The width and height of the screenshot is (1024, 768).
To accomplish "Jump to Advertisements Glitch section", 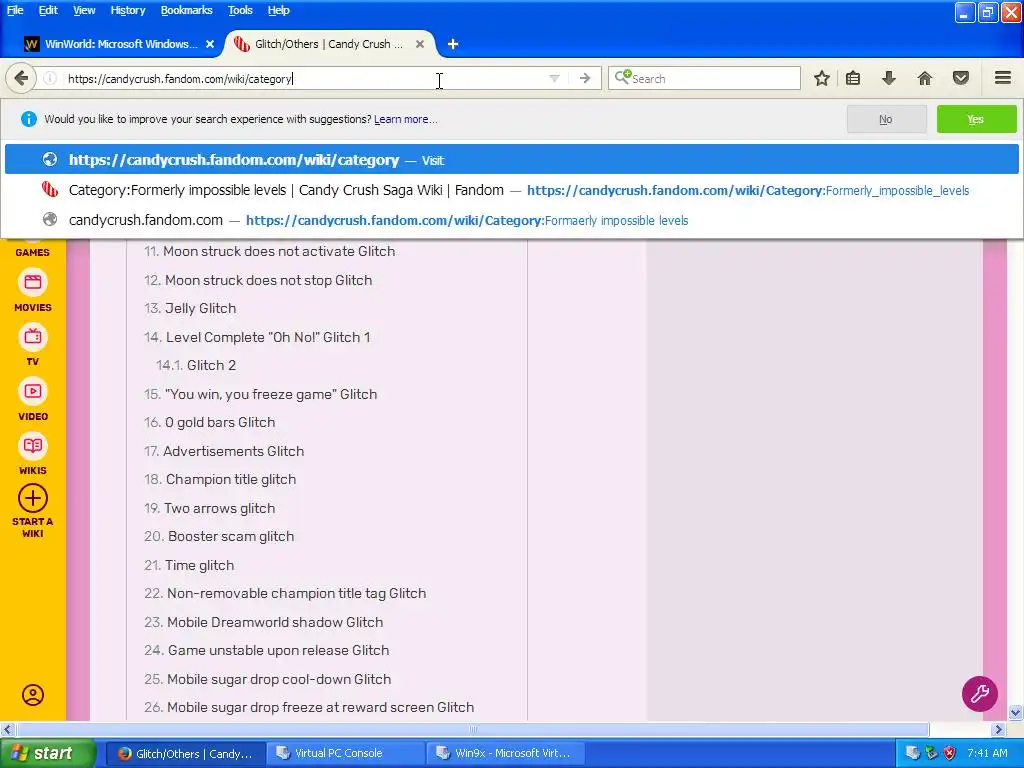I will coord(224,451).
